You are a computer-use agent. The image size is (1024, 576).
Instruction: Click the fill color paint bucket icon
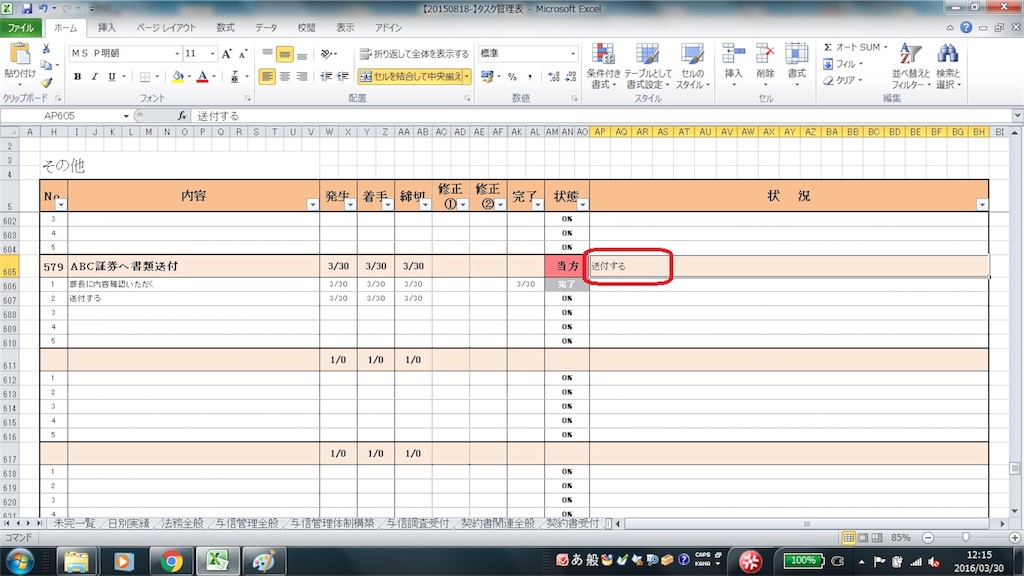178,77
